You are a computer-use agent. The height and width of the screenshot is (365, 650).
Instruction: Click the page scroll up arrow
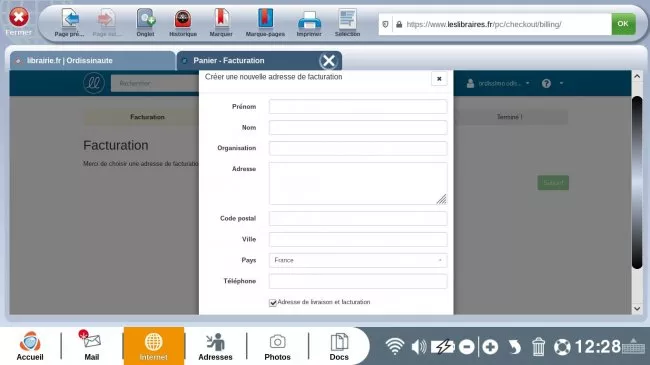[637, 76]
